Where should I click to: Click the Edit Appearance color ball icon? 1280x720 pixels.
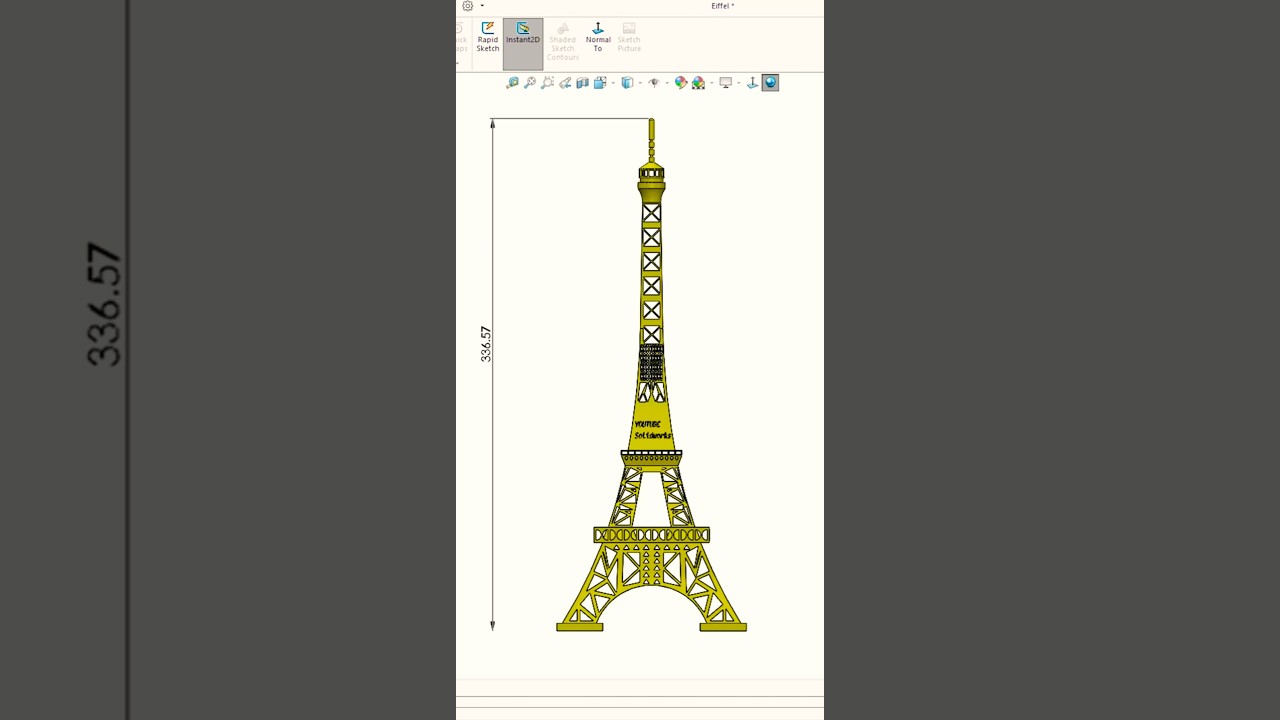(681, 83)
